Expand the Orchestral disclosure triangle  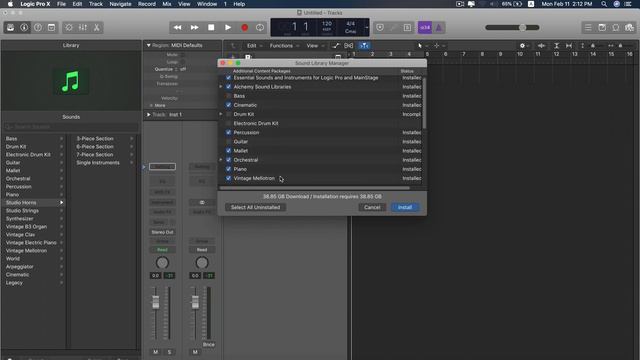point(221,160)
